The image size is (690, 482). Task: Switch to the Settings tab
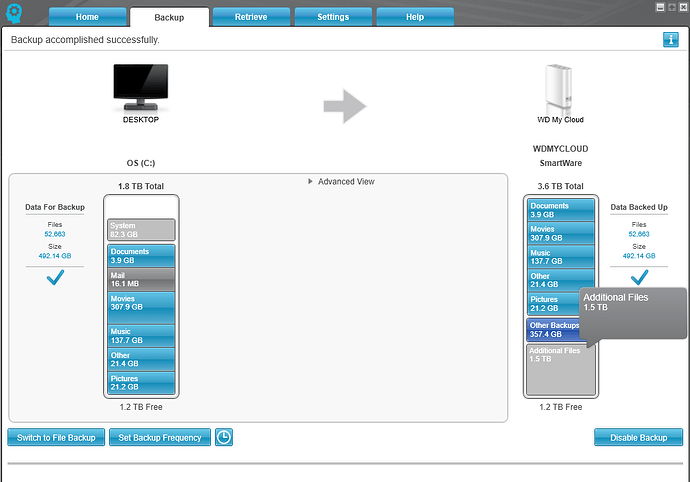333,17
